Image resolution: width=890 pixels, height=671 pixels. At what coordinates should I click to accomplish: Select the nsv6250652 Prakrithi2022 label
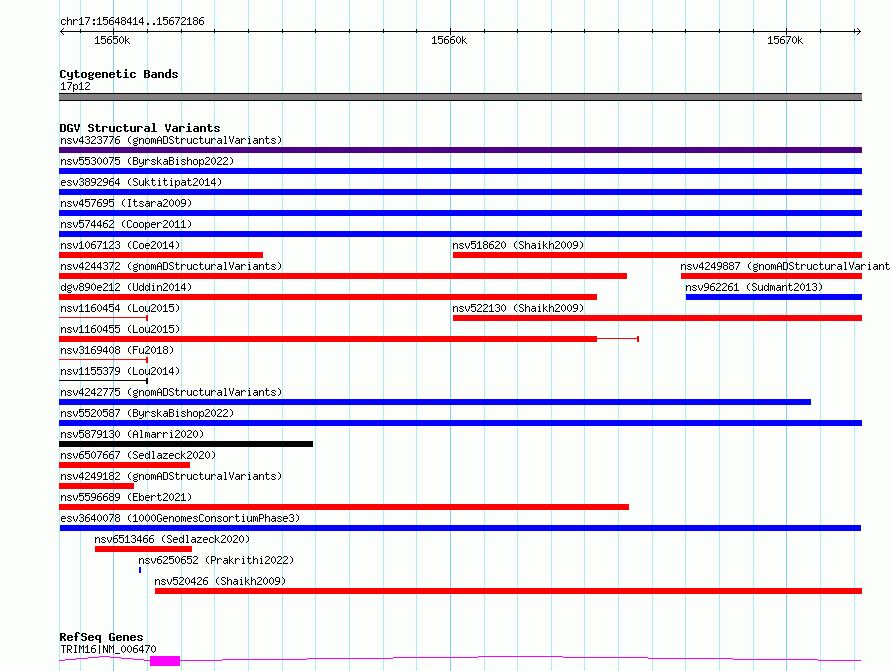[x=216, y=560]
